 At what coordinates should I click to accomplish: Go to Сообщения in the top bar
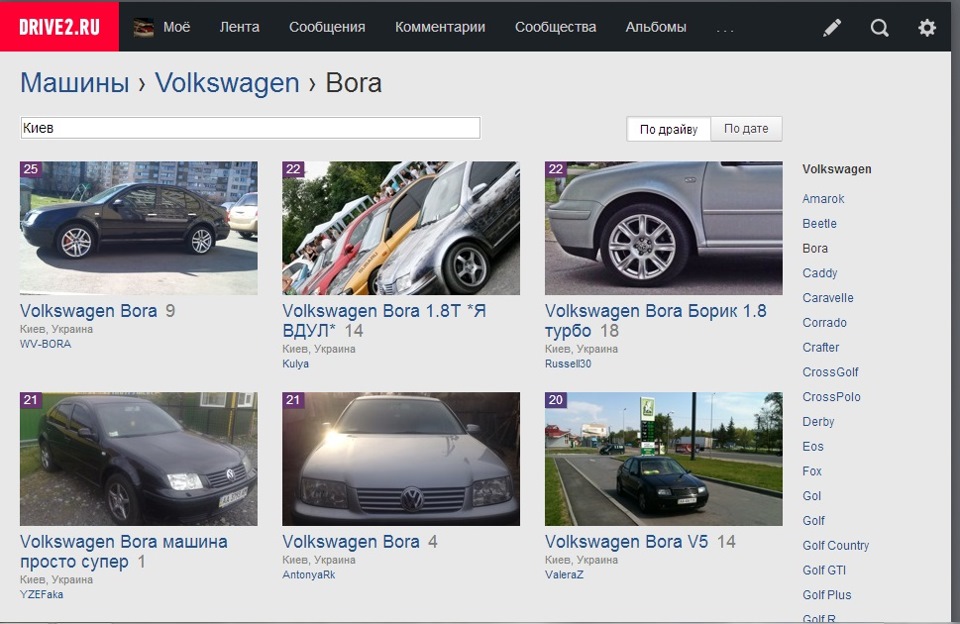coord(327,27)
